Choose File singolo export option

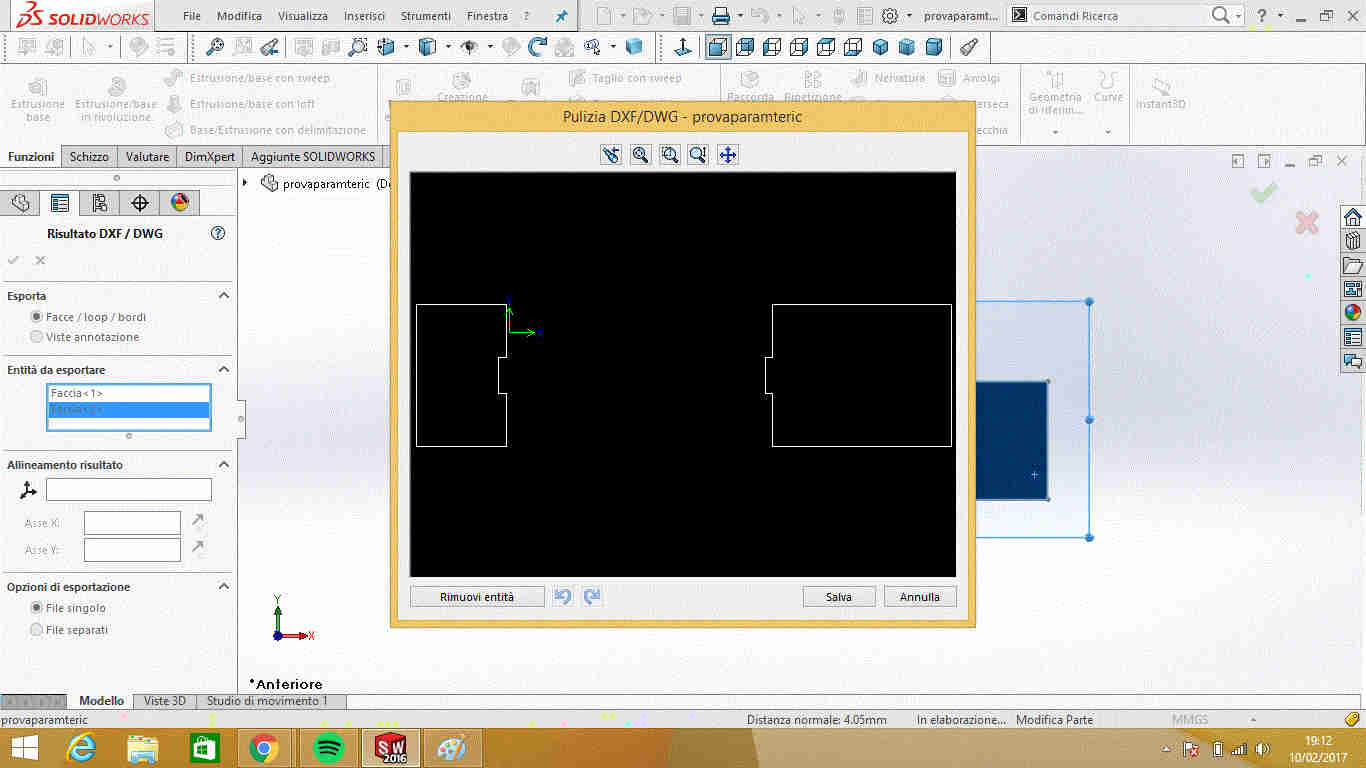pos(37,608)
